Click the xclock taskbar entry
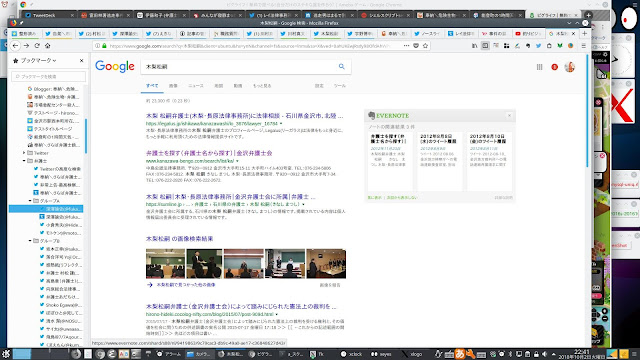 point(351,354)
